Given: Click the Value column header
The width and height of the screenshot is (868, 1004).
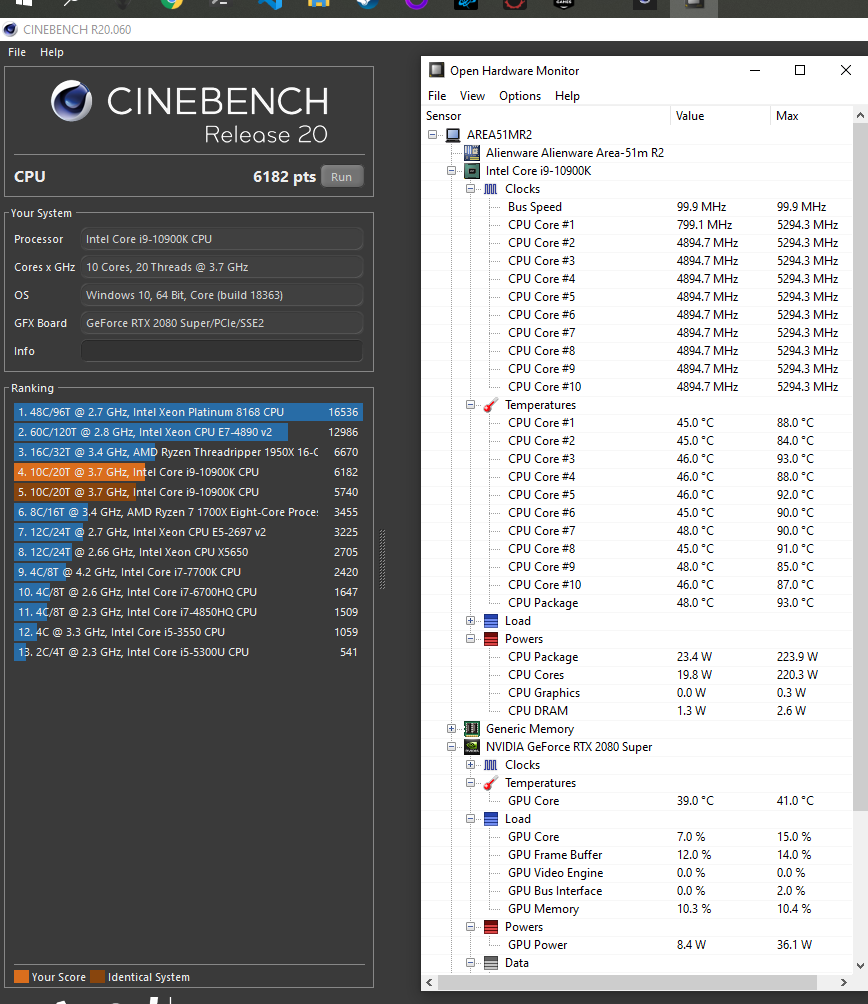Looking at the screenshot, I should point(720,116).
